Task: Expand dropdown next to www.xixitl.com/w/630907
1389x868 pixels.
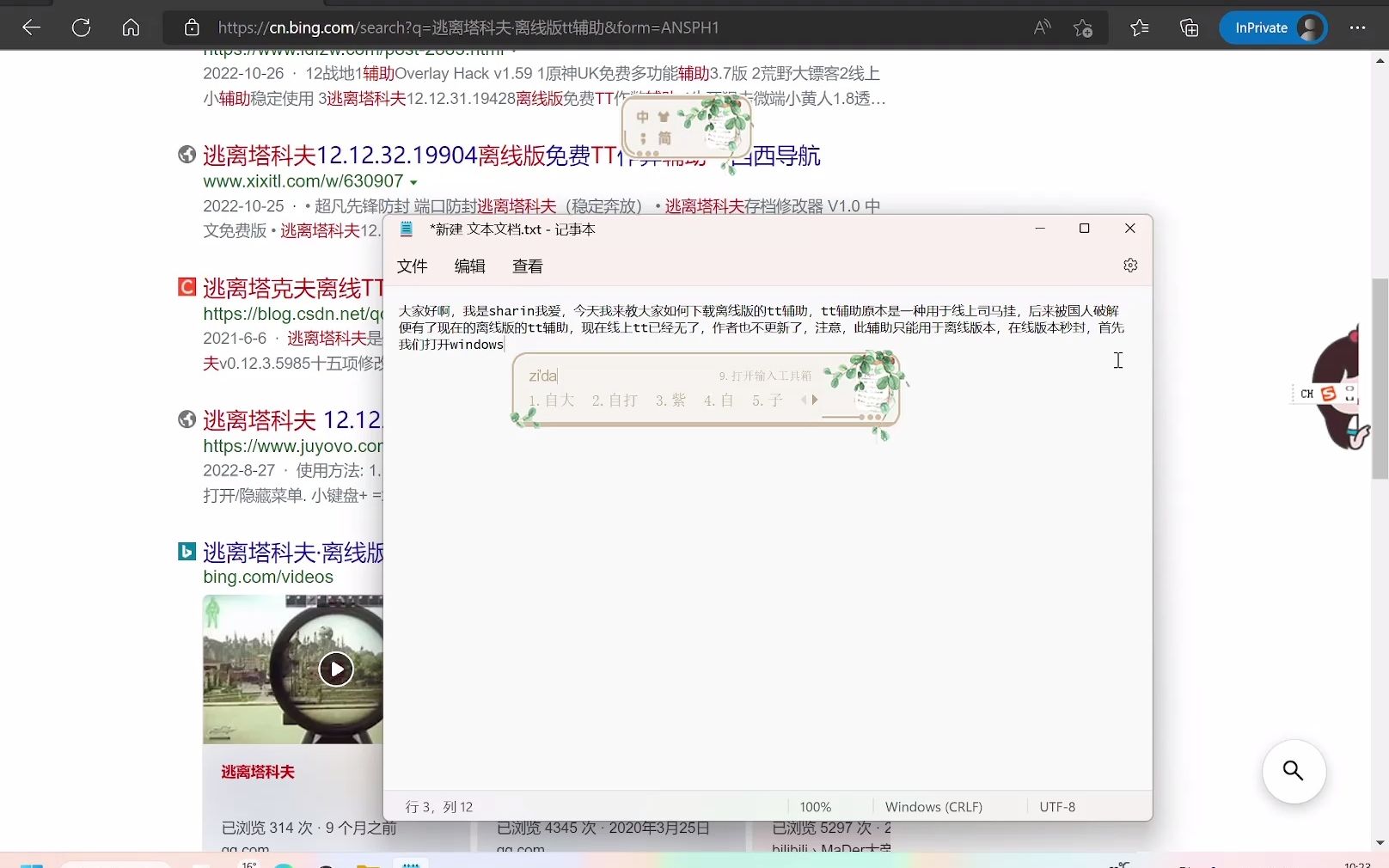Action: tap(413, 182)
